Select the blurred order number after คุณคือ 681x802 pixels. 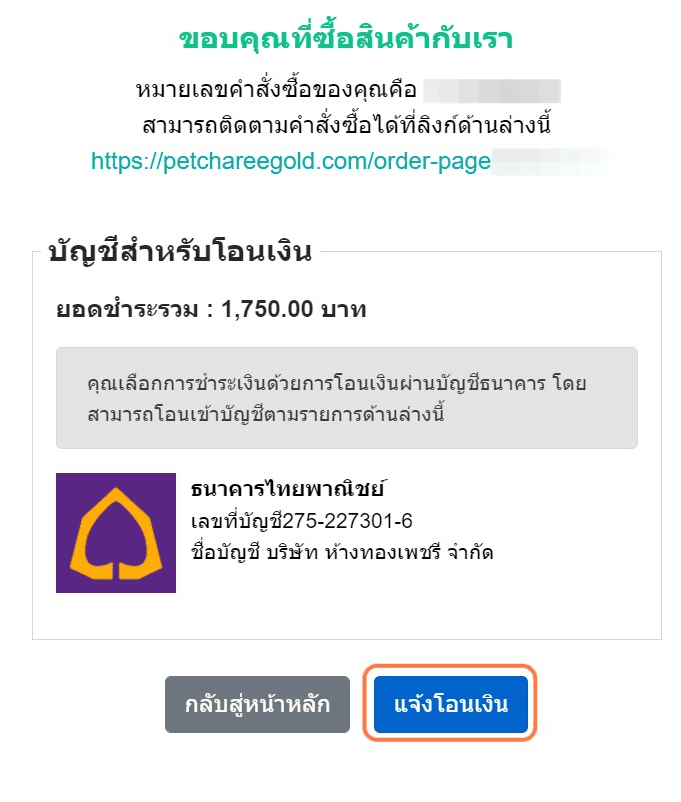492,91
